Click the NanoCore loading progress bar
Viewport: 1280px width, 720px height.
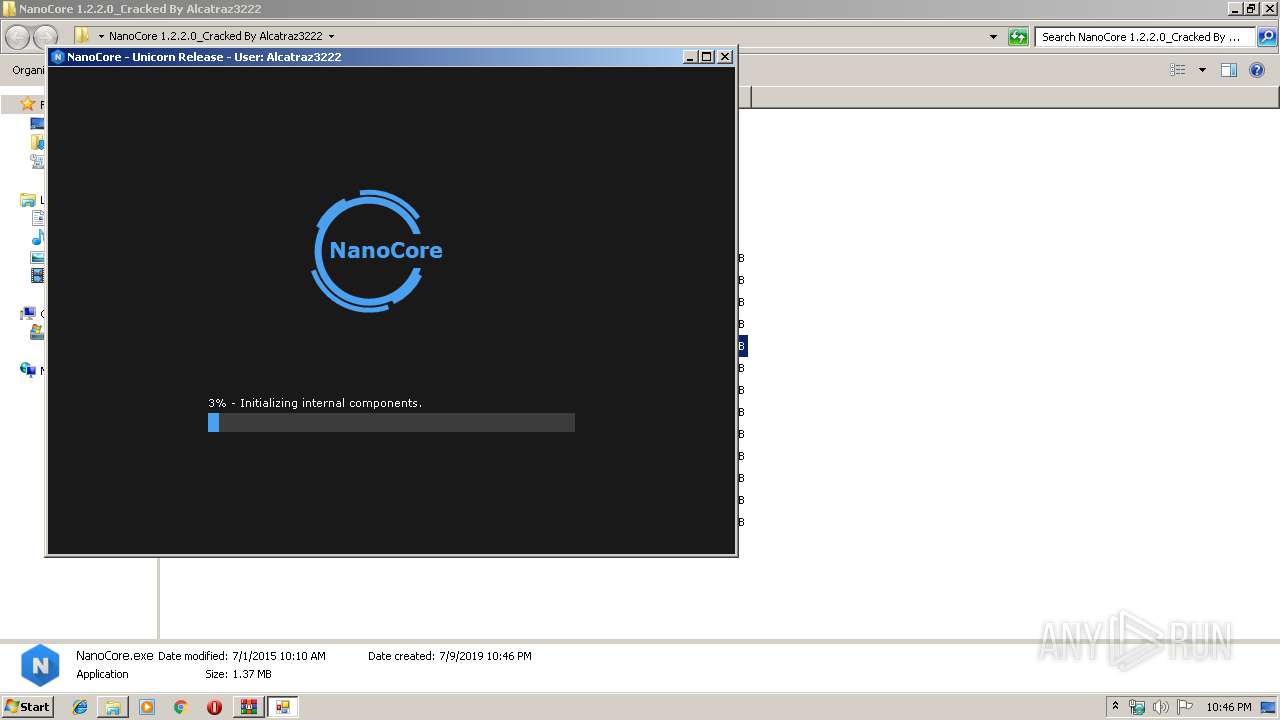[391, 423]
